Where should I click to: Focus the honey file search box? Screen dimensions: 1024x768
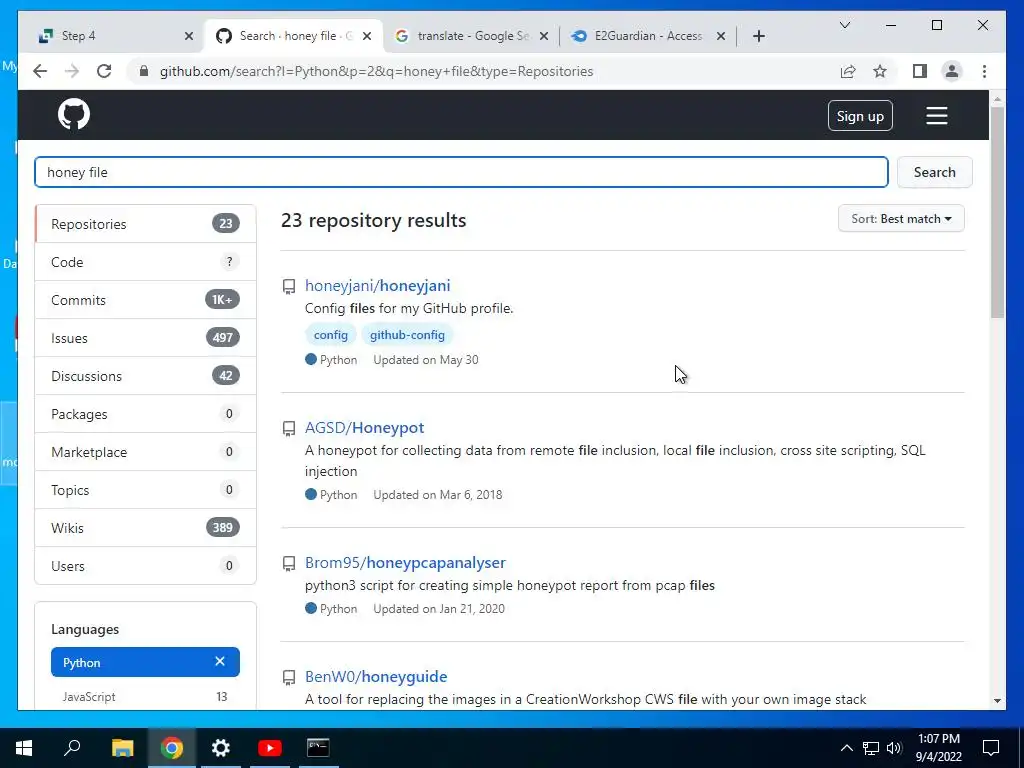461,172
